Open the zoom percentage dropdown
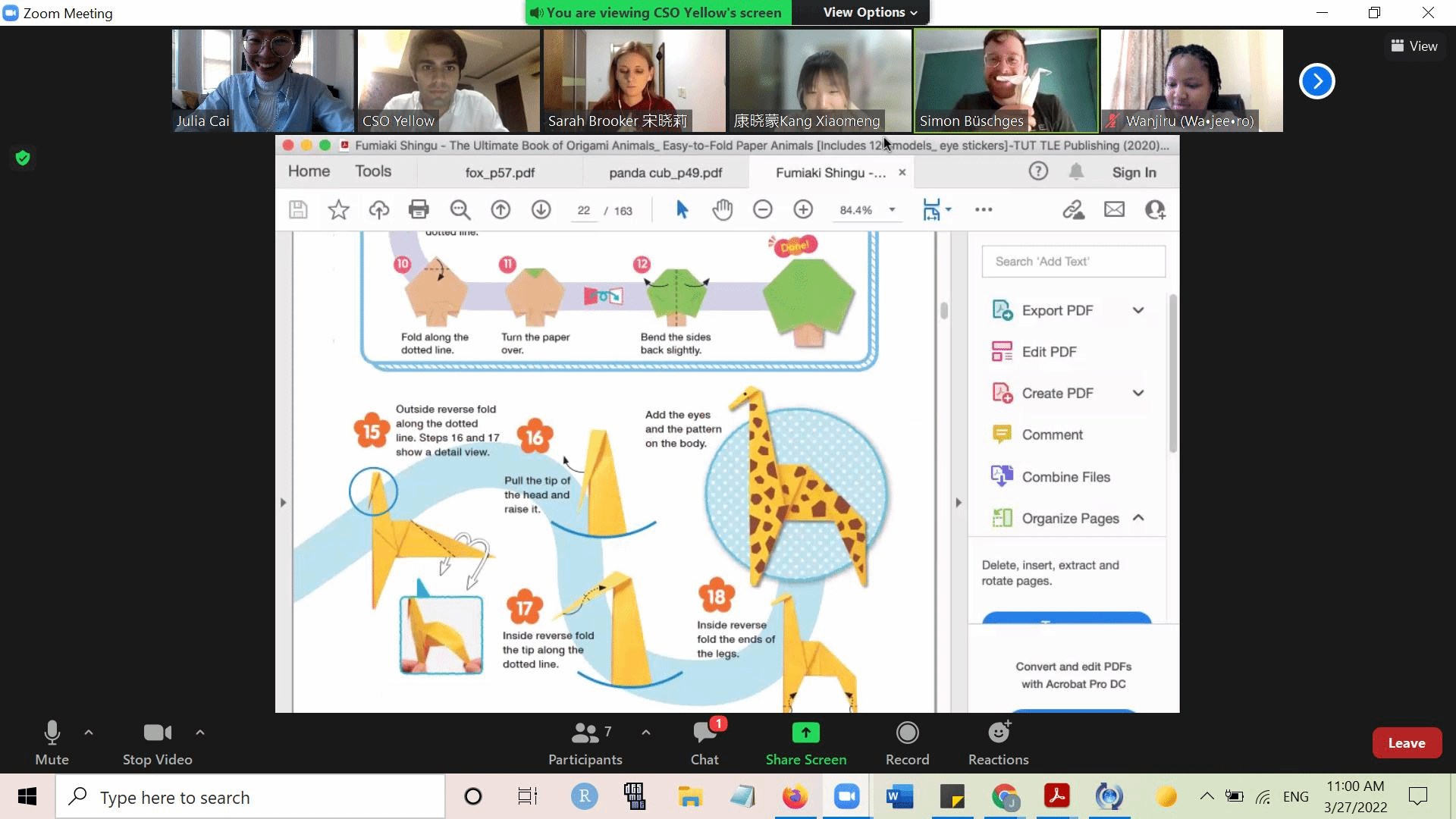1456x819 pixels. coord(892,210)
